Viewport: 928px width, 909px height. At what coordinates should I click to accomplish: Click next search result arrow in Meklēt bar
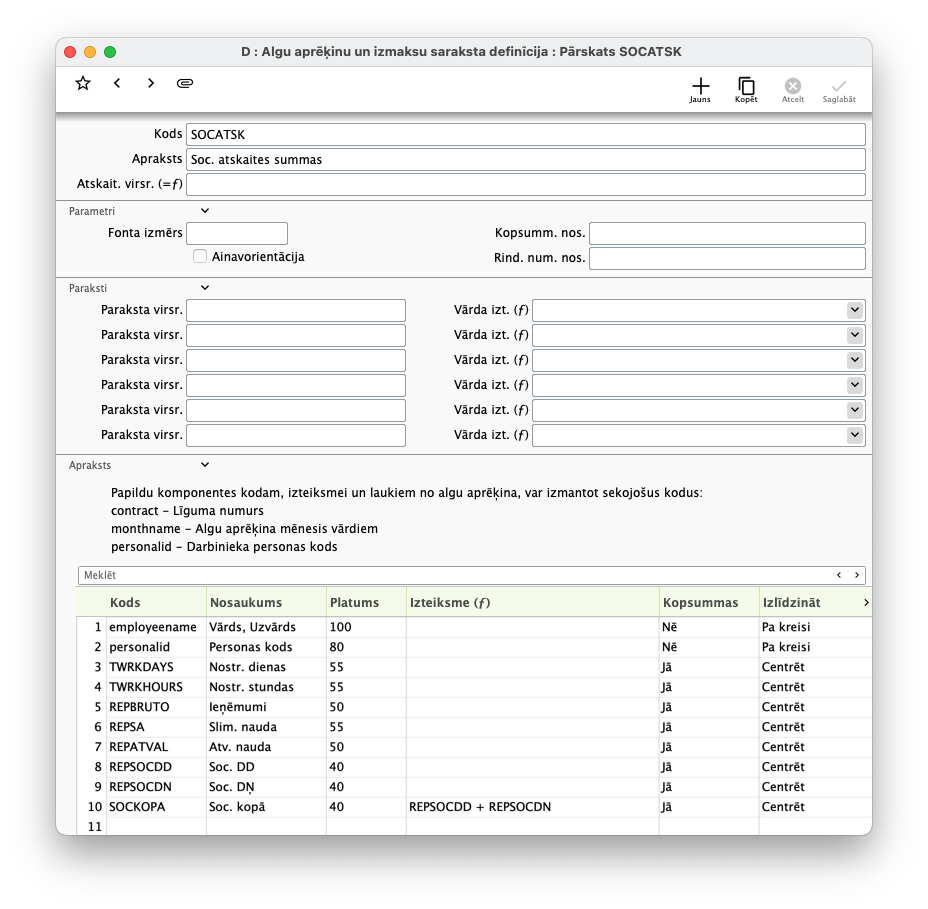point(856,575)
